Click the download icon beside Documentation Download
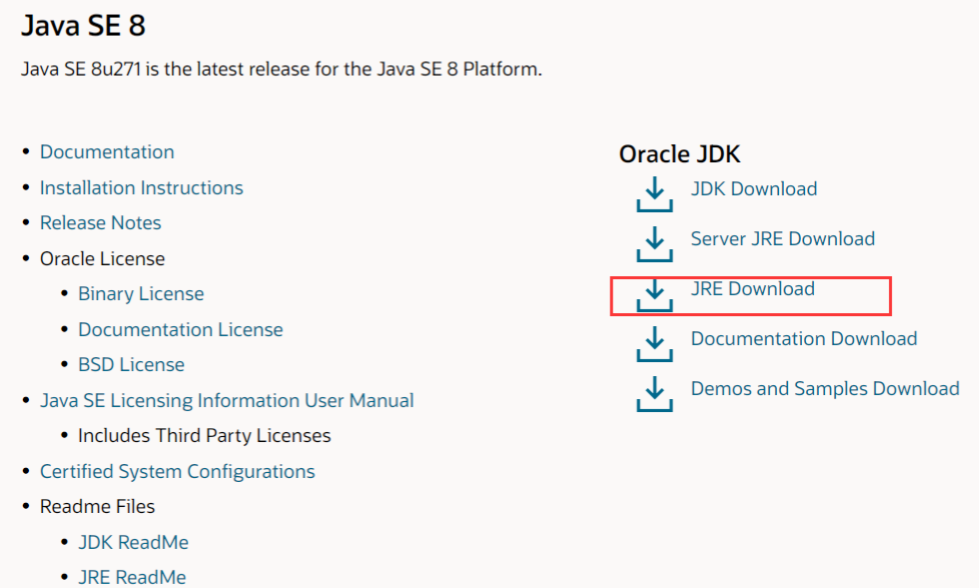 pyautogui.click(x=654, y=344)
